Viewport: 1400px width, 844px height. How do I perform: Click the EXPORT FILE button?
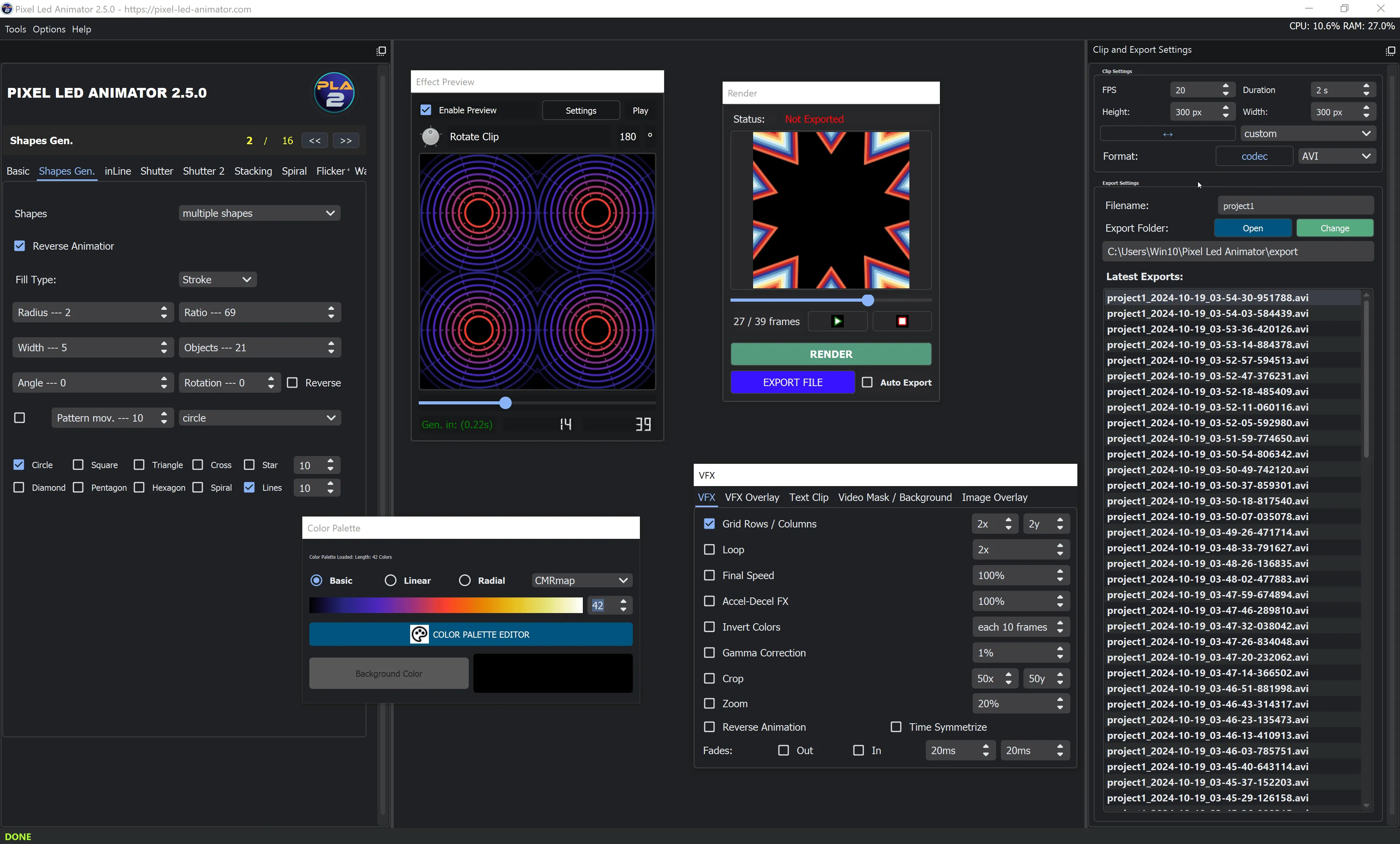click(x=793, y=383)
